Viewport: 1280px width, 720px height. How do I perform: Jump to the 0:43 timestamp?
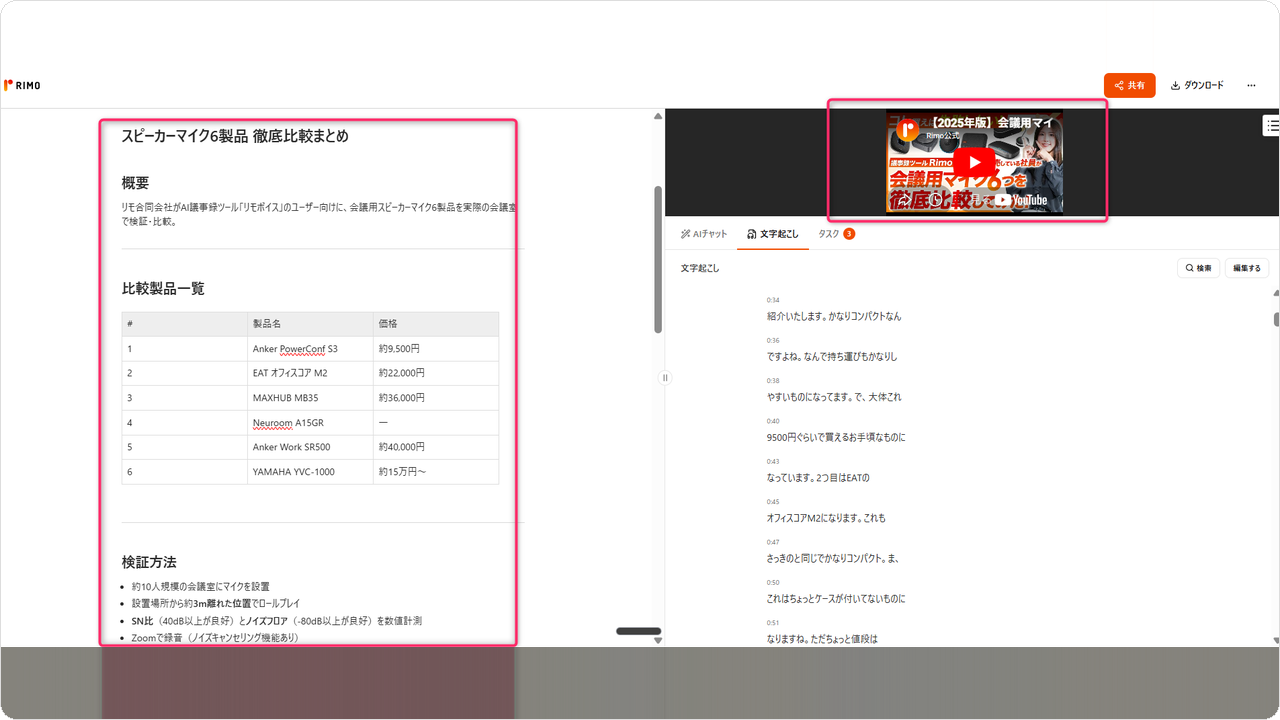[773, 461]
